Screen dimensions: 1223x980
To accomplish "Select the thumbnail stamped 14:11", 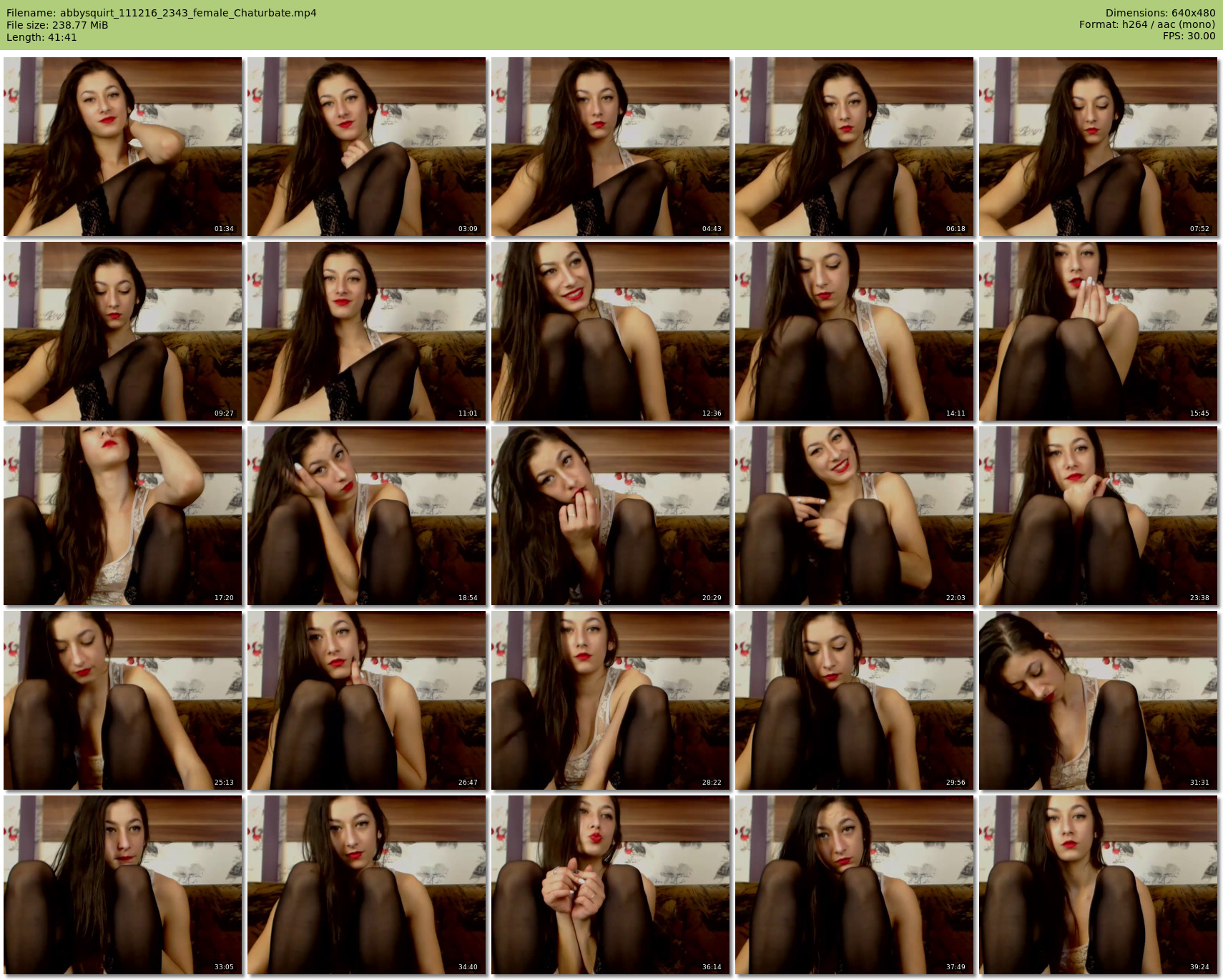I will click(855, 331).
